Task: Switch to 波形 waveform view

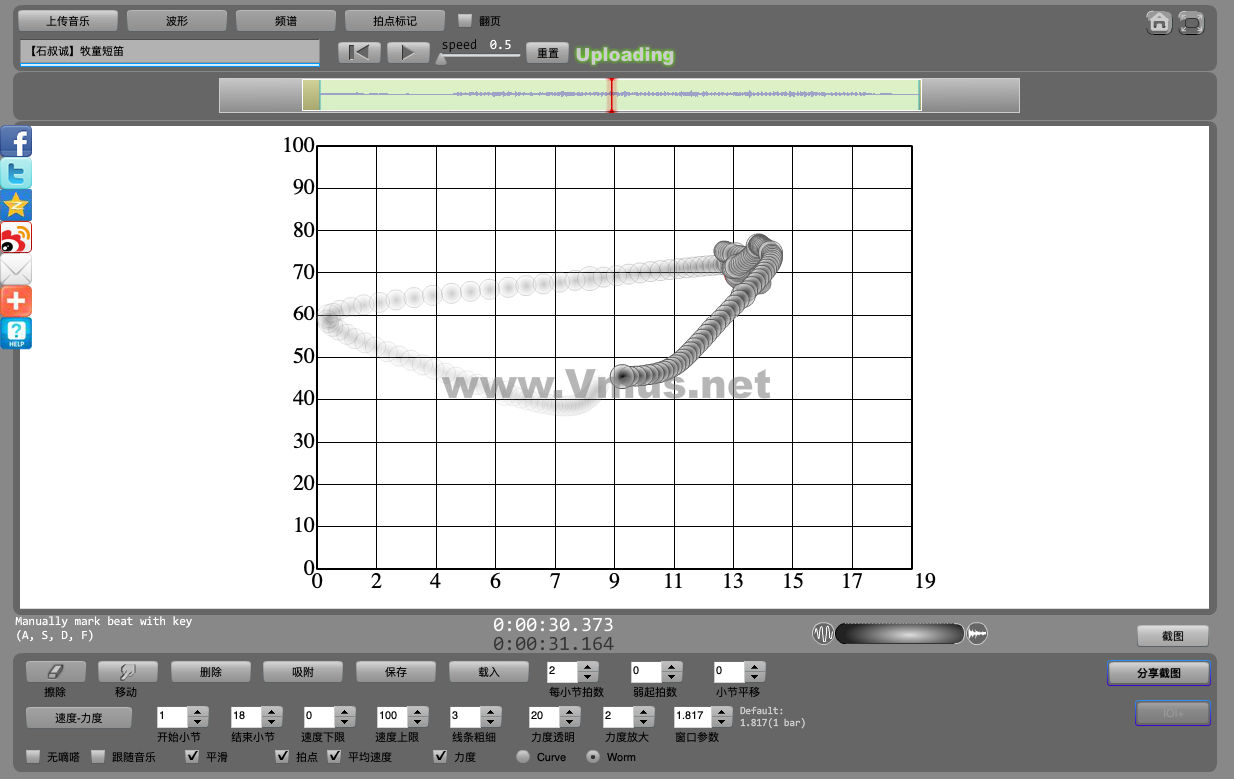Action: point(176,20)
